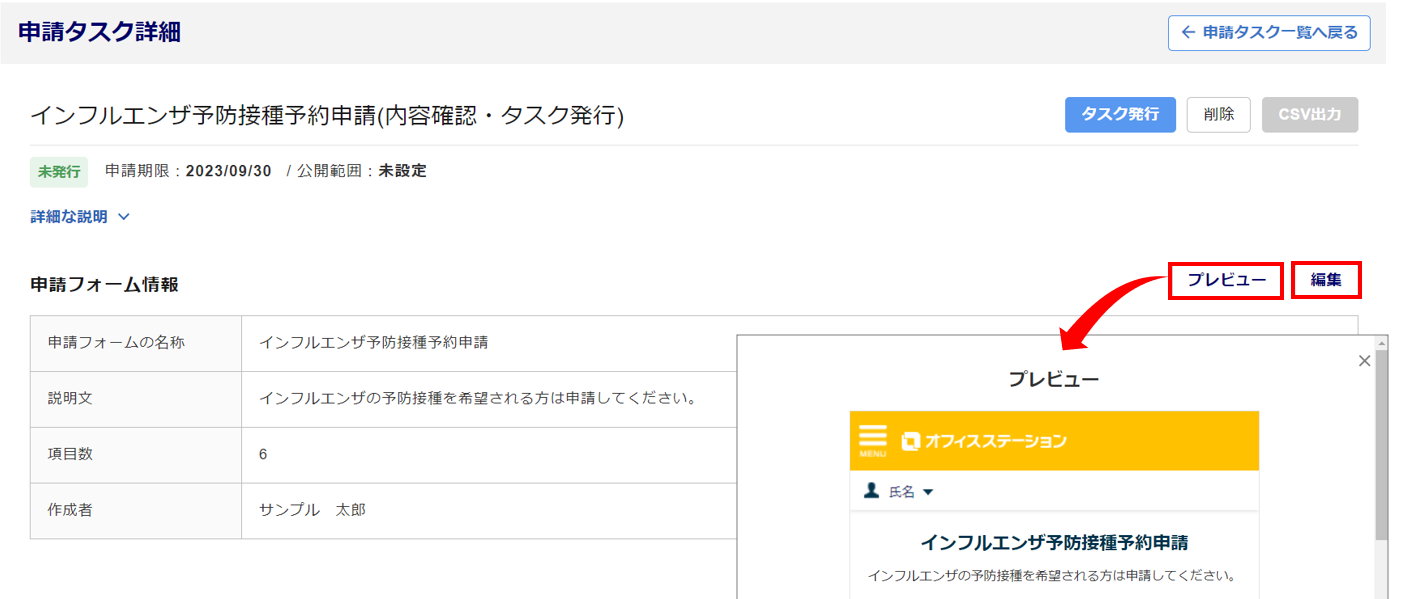Viewport: 1403px width, 599px height.
Task: Open the プレビュー link
Action: pos(1226,280)
